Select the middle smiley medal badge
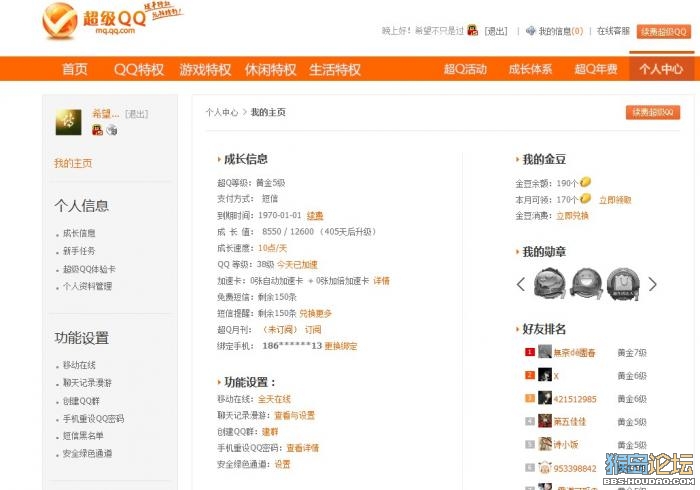Image resolution: width=700 pixels, height=490 pixels. tap(587, 283)
